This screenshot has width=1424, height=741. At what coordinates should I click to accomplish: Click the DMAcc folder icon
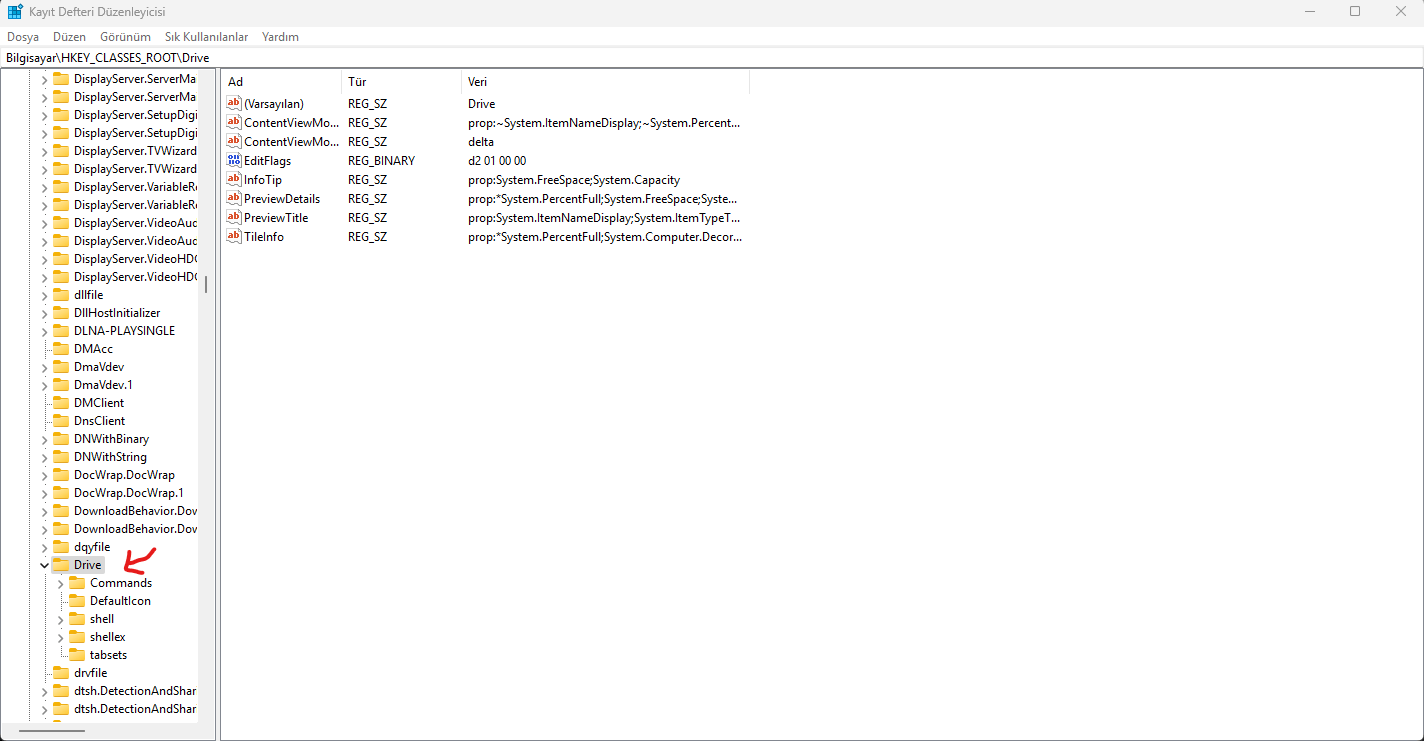pos(61,349)
